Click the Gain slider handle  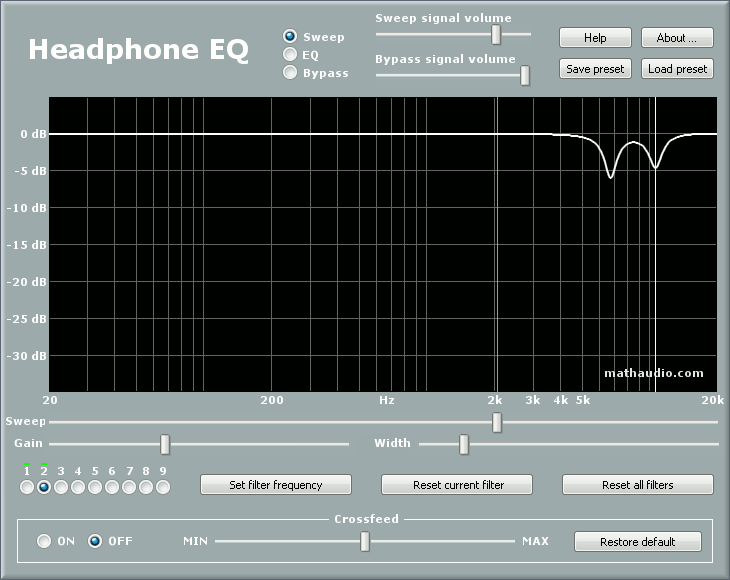click(x=165, y=445)
